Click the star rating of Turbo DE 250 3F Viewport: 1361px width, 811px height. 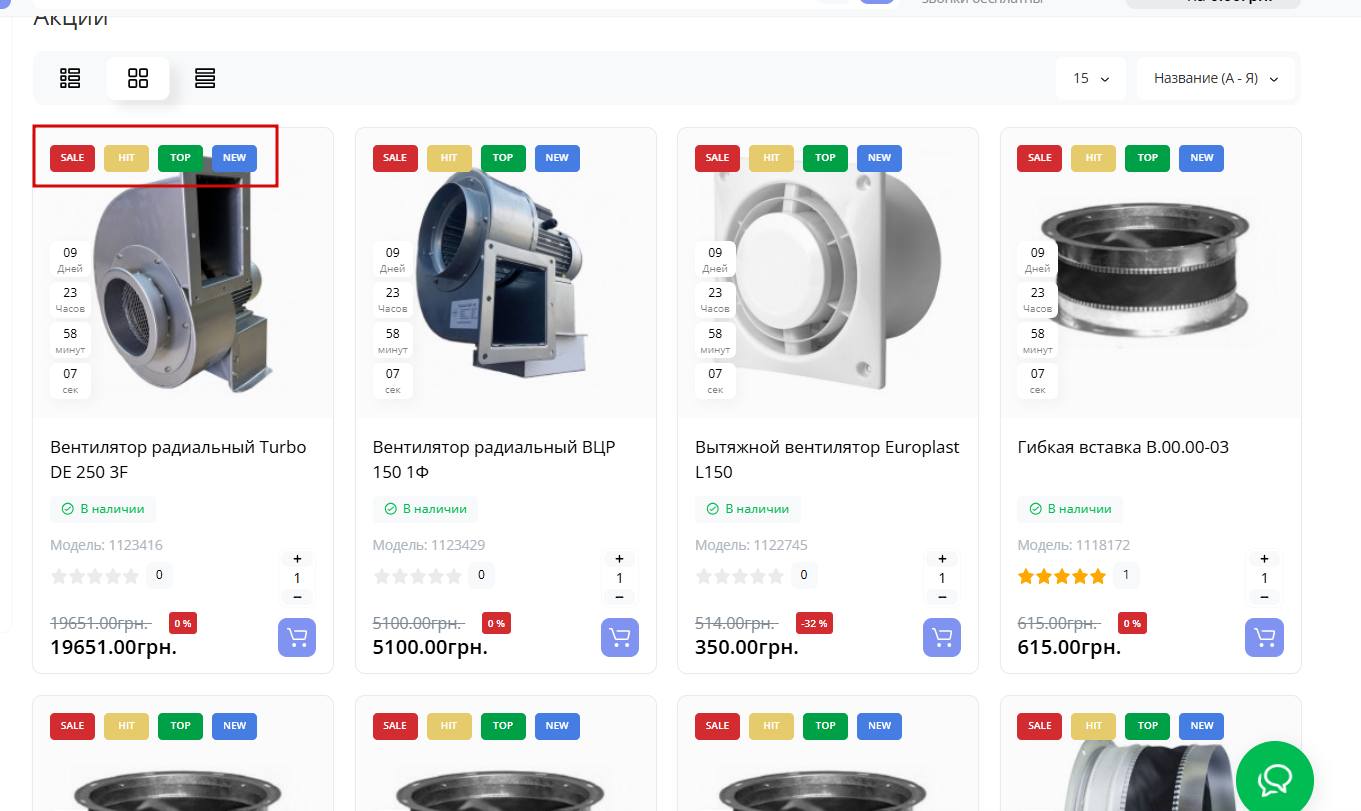tap(95, 576)
